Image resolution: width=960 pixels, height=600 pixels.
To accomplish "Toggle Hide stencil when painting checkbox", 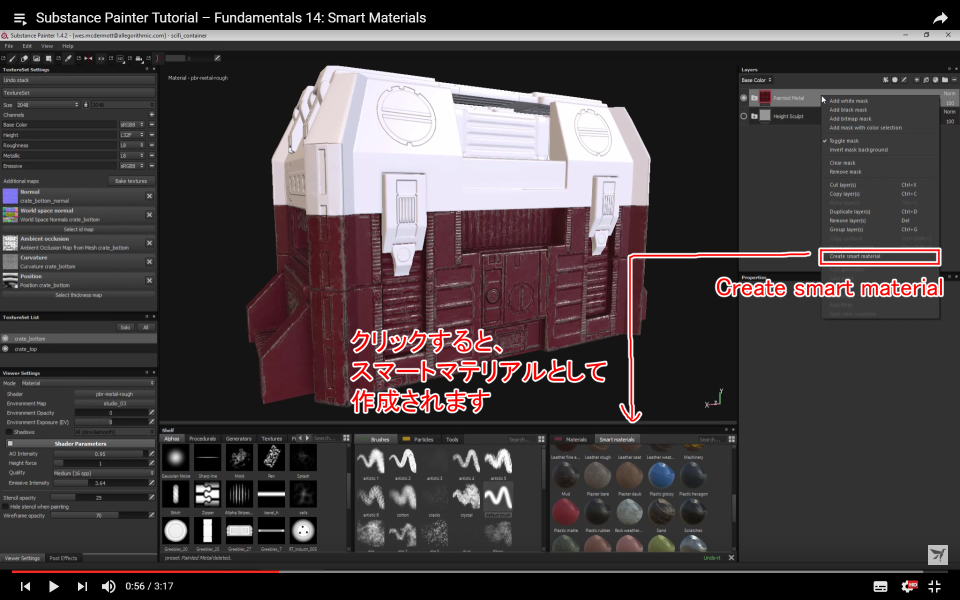I will [6, 507].
